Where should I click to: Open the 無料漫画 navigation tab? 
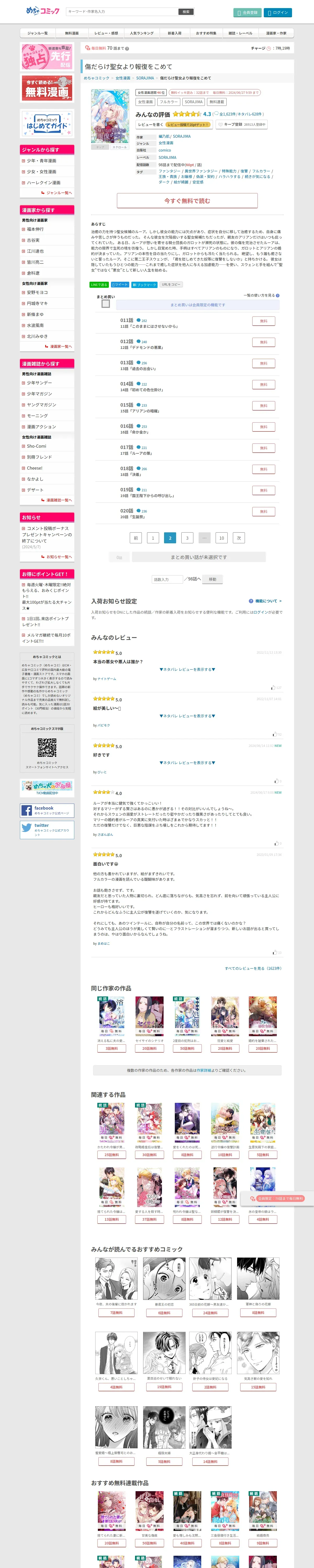[x=72, y=33]
